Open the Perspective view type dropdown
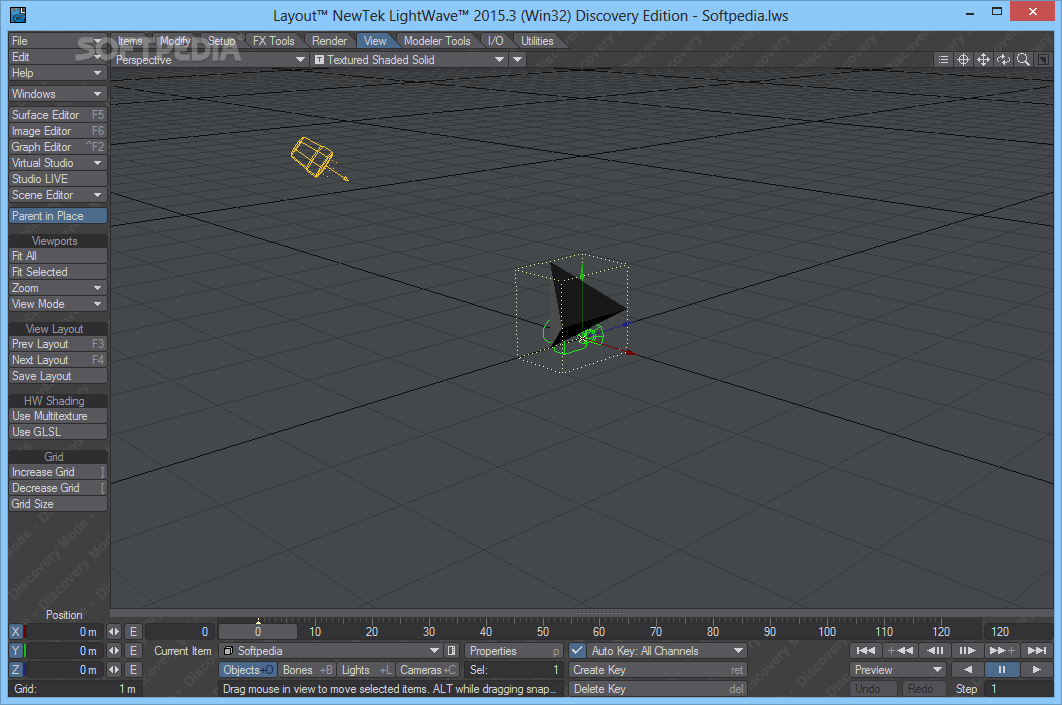 click(211, 60)
